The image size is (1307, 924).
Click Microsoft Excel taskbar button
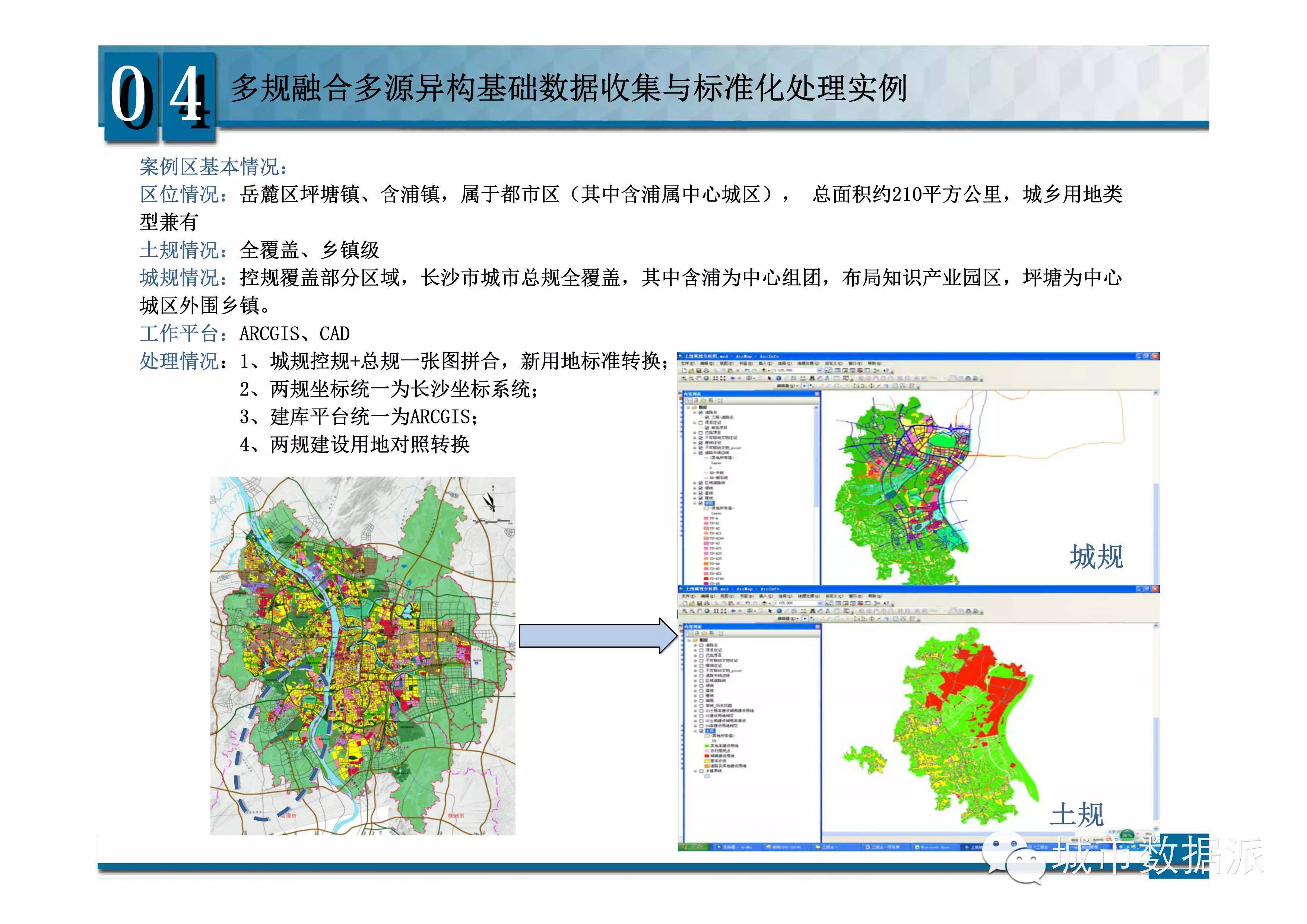[936, 848]
